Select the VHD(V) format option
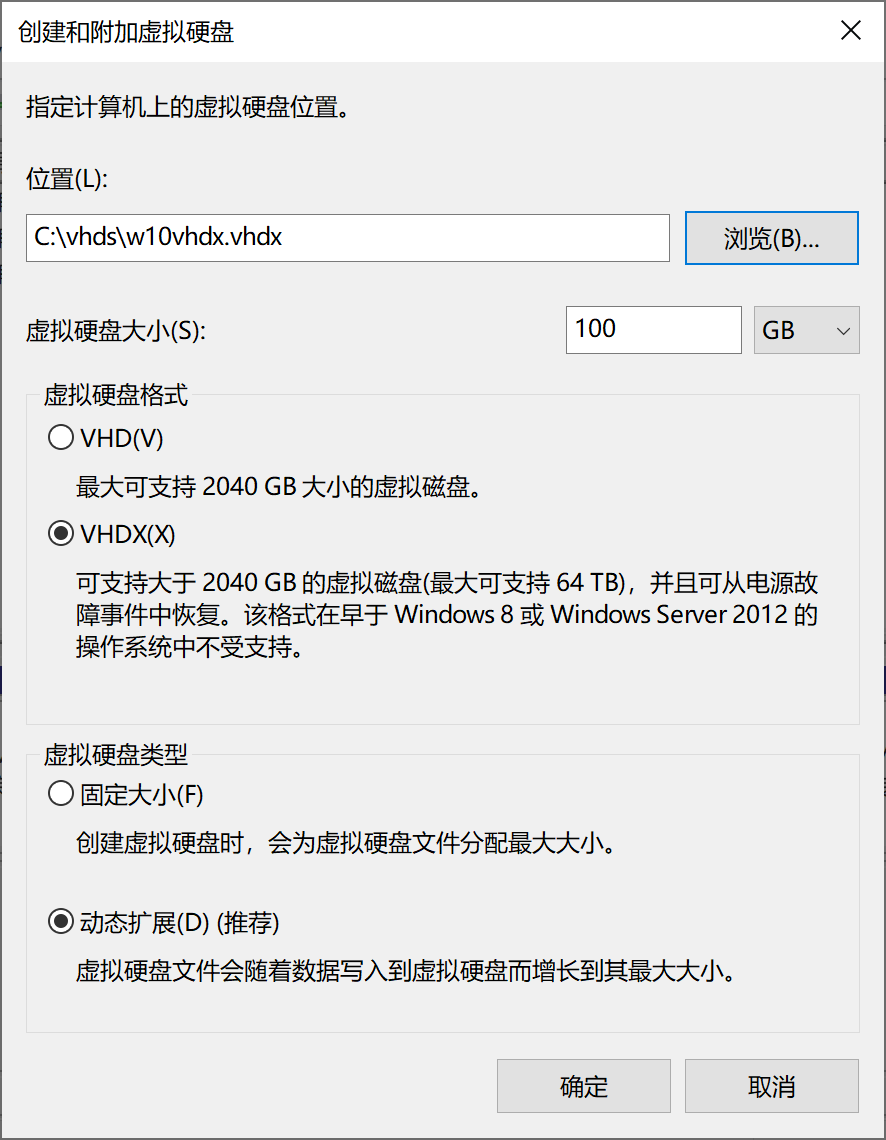 (x=60, y=437)
